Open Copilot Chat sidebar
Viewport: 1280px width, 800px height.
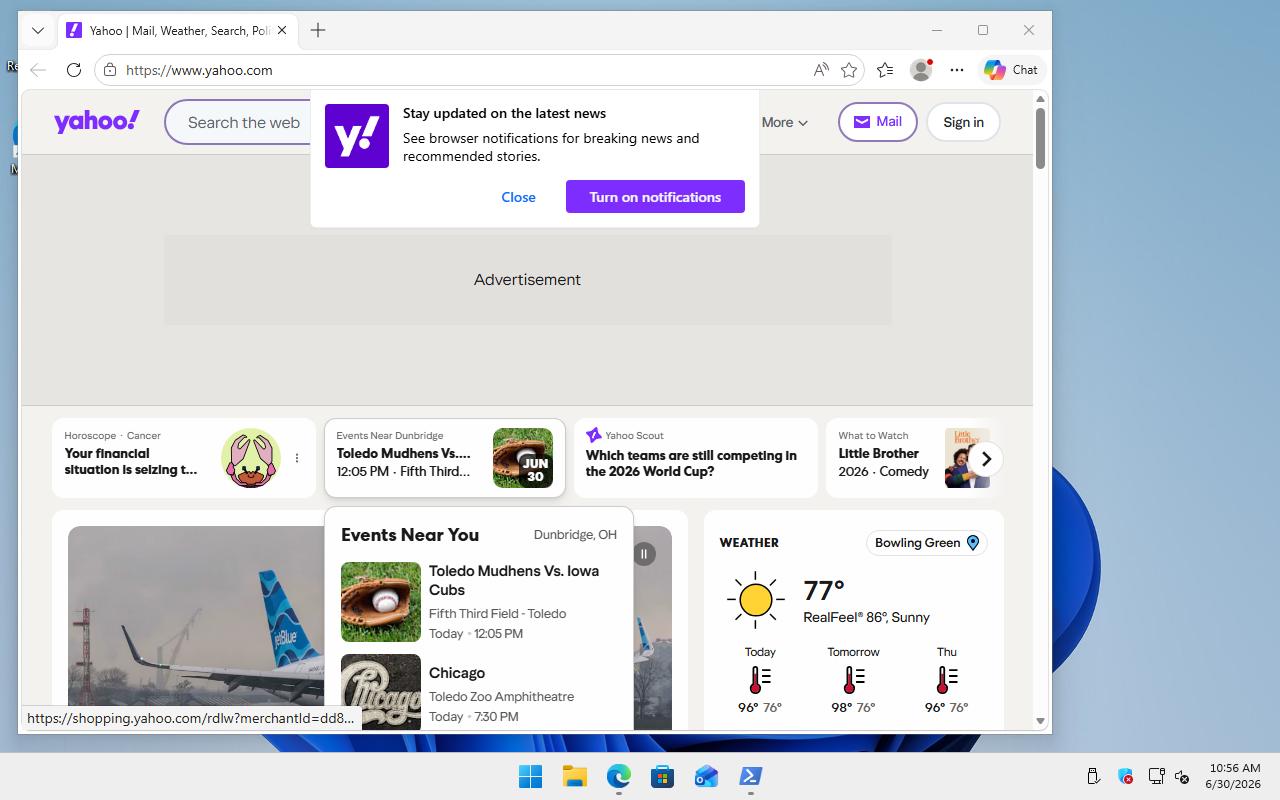coord(1011,70)
